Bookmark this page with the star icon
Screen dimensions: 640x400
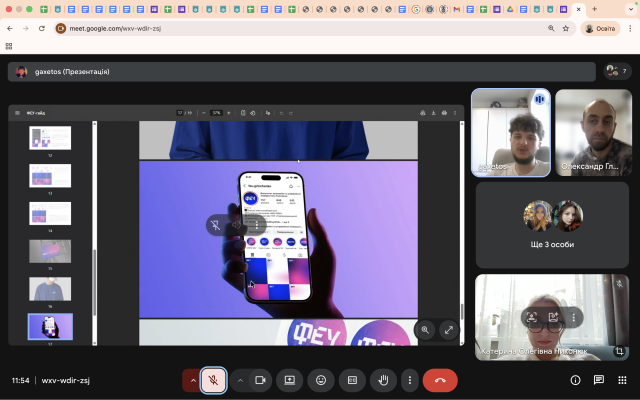569,28
